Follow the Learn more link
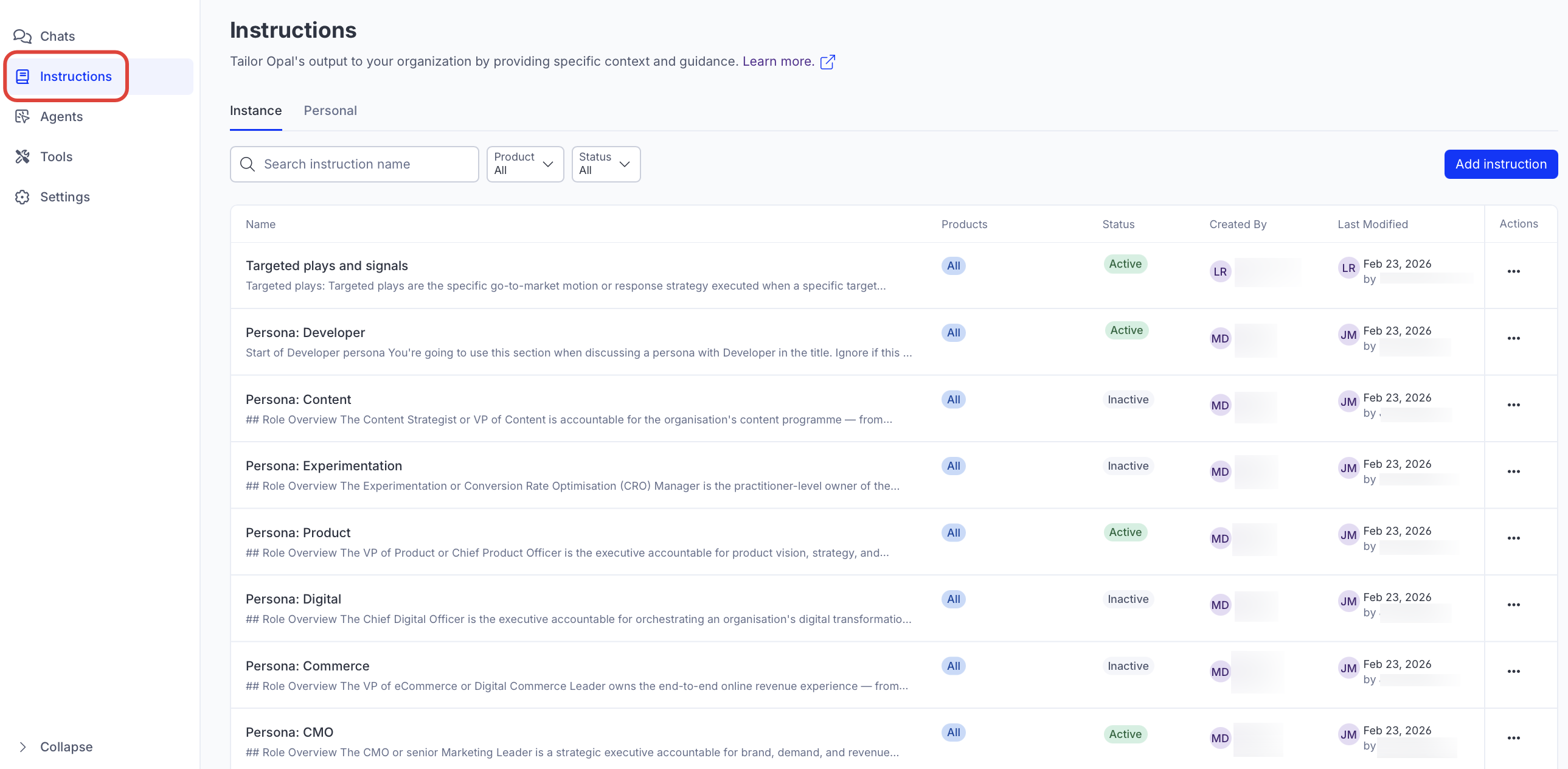This screenshot has height=769, width=1568. 778,61
